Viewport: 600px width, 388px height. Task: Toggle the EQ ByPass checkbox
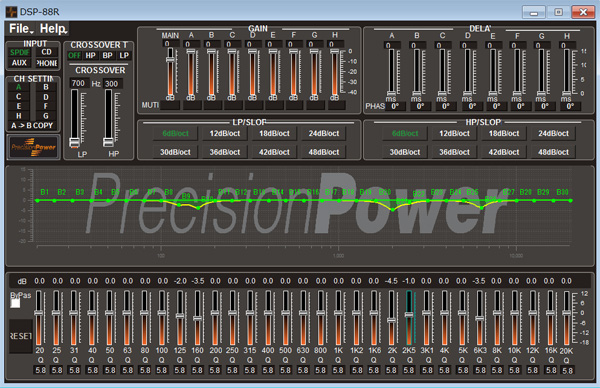[15, 303]
